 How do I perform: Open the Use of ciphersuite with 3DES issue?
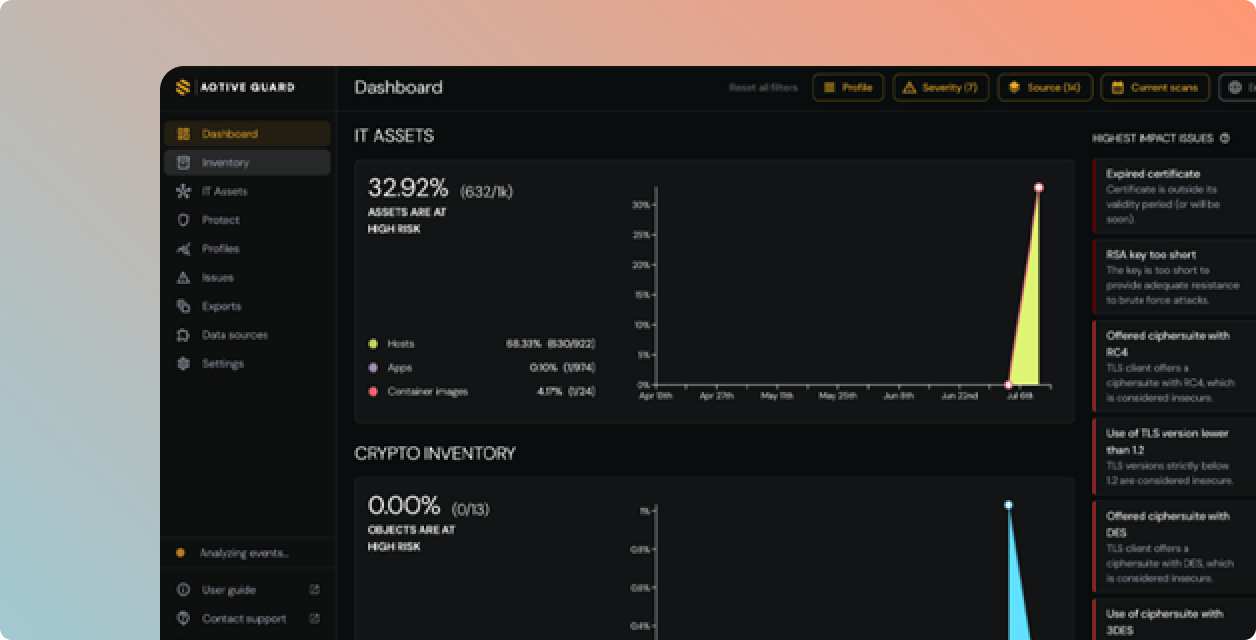click(1175, 620)
